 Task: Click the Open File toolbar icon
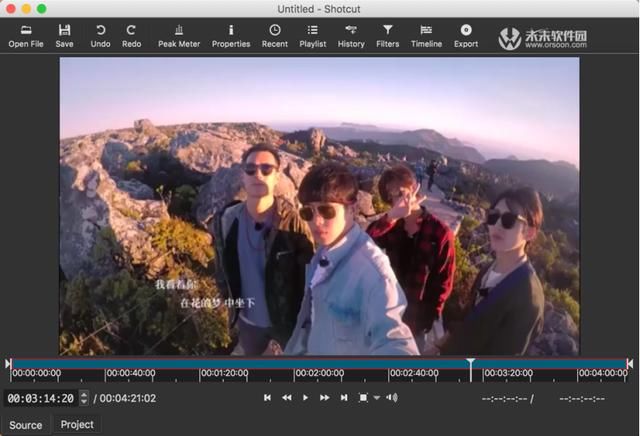pyautogui.click(x=25, y=36)
